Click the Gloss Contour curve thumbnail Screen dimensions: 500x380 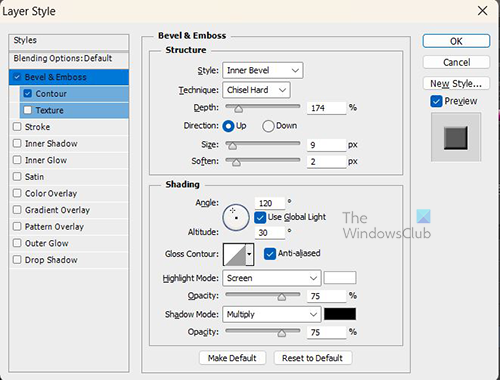point(235,254)
